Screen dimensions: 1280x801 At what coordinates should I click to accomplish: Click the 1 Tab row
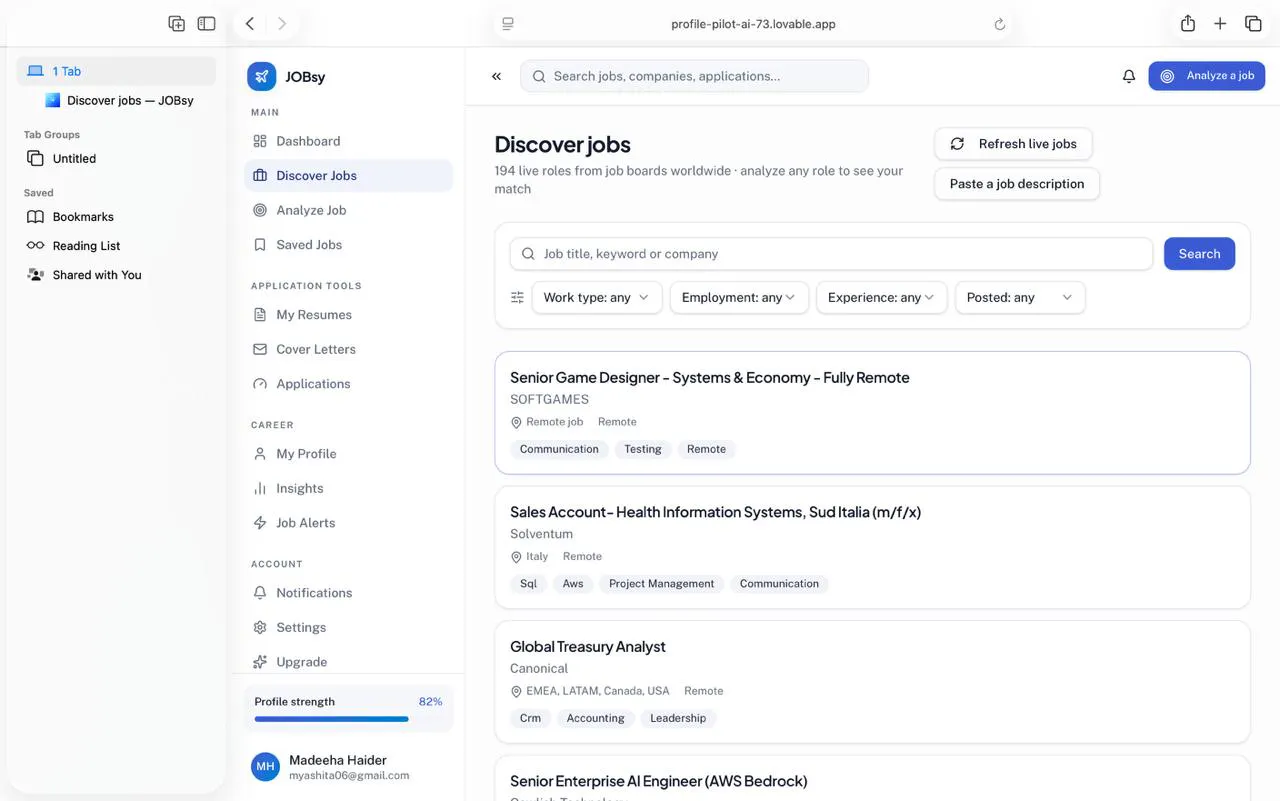tap(116, 71)
